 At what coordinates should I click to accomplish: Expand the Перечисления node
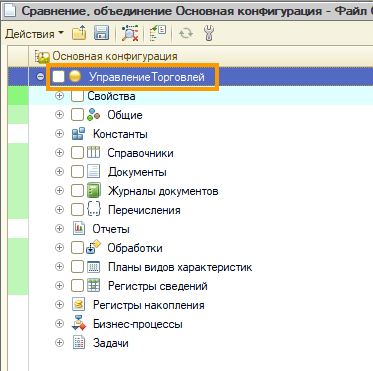point(59,209)
